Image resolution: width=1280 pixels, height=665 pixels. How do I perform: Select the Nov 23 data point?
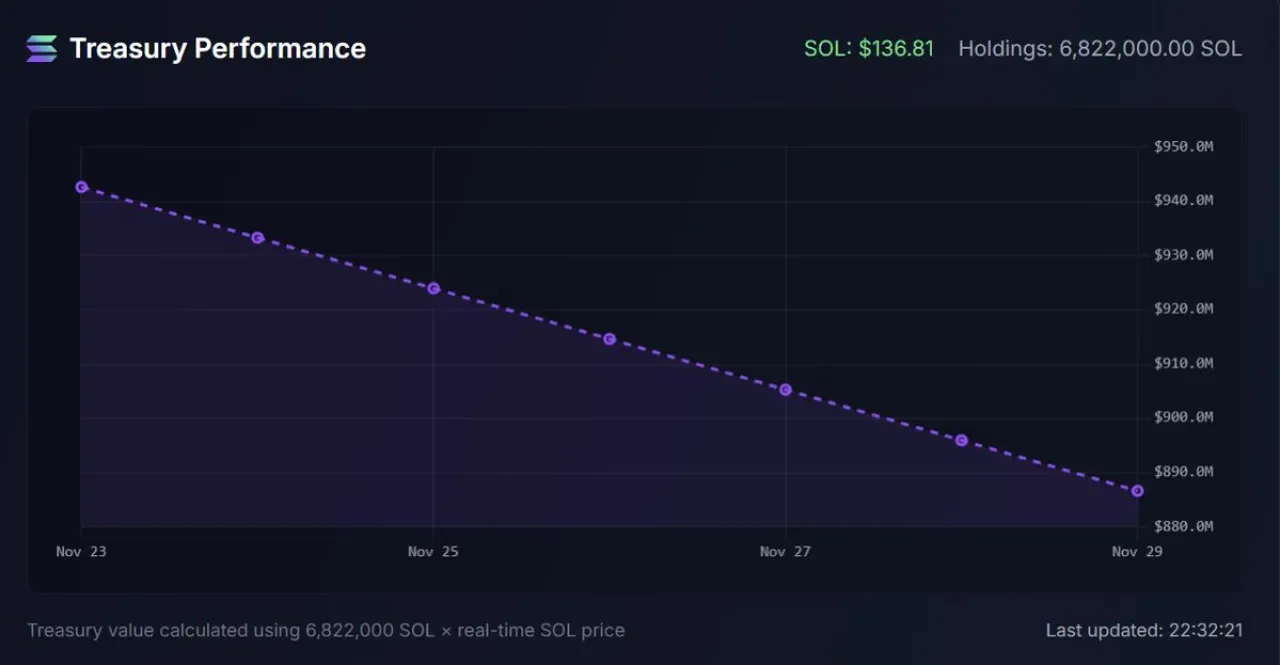[82, 187]
